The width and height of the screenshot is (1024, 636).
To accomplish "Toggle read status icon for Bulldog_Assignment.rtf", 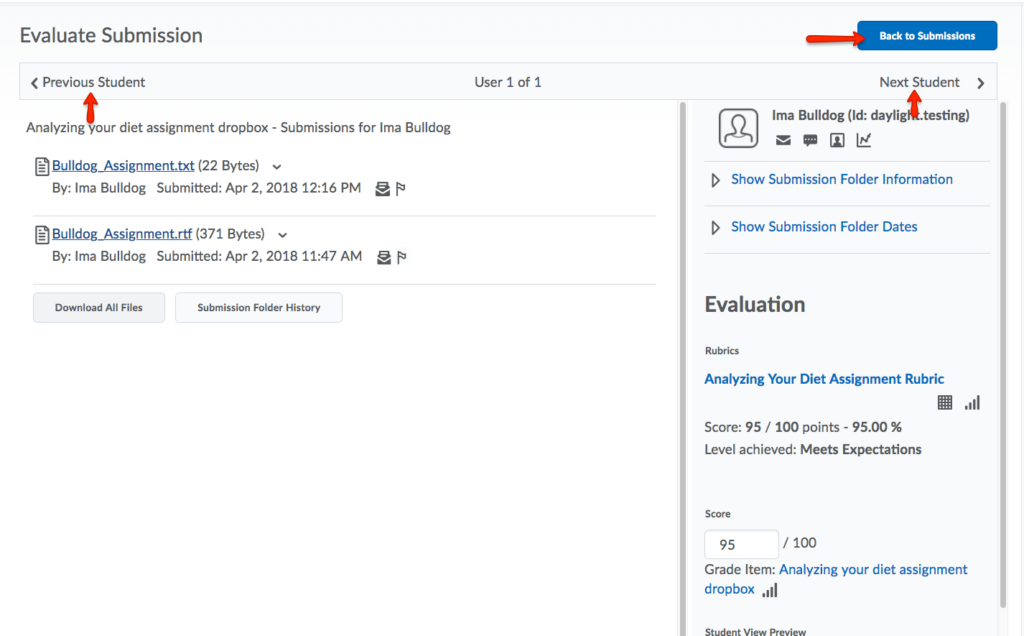I will [x=382, y=257].
